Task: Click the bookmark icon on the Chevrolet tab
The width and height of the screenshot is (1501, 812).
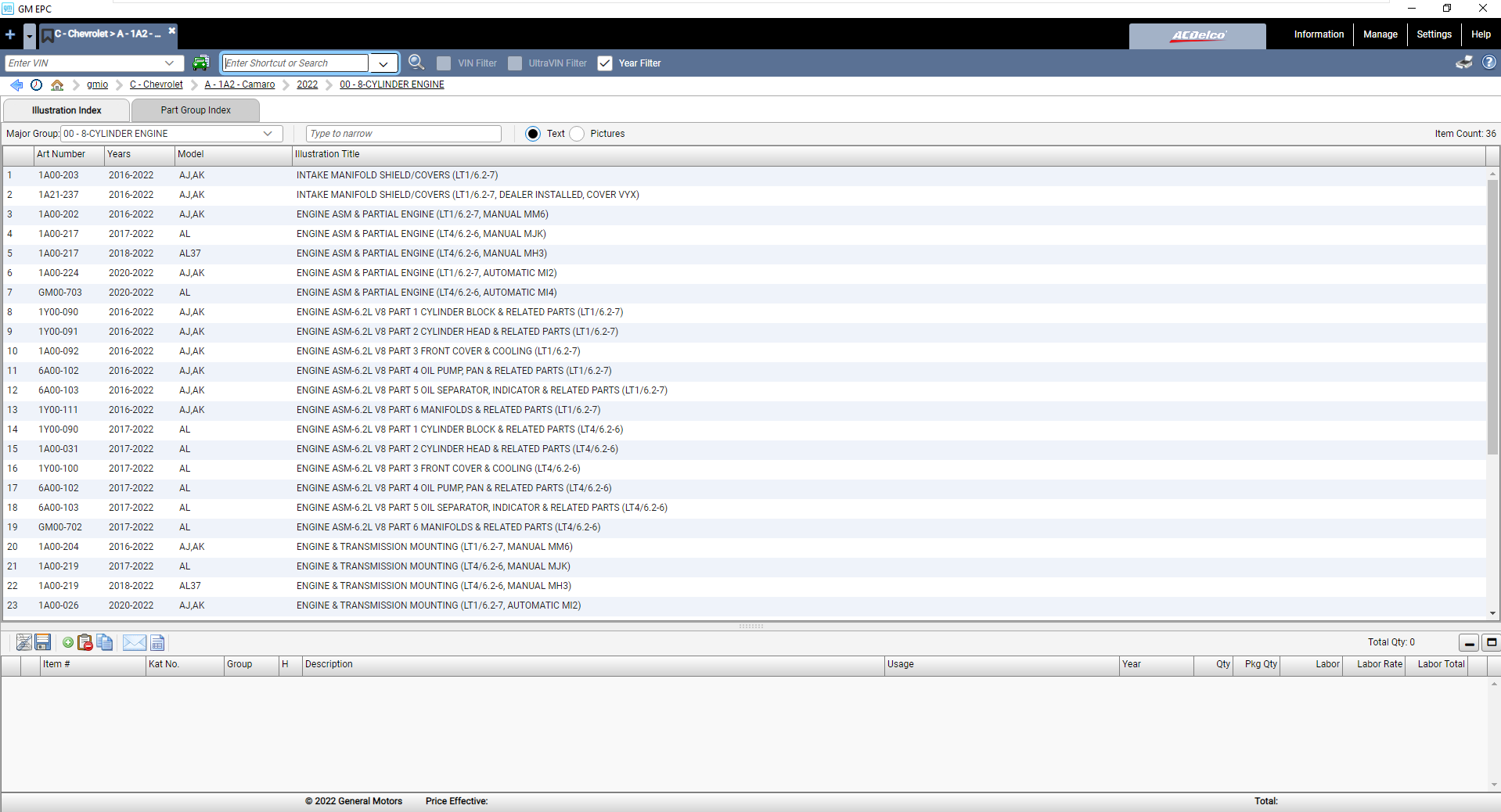Action: click(47, 35)
